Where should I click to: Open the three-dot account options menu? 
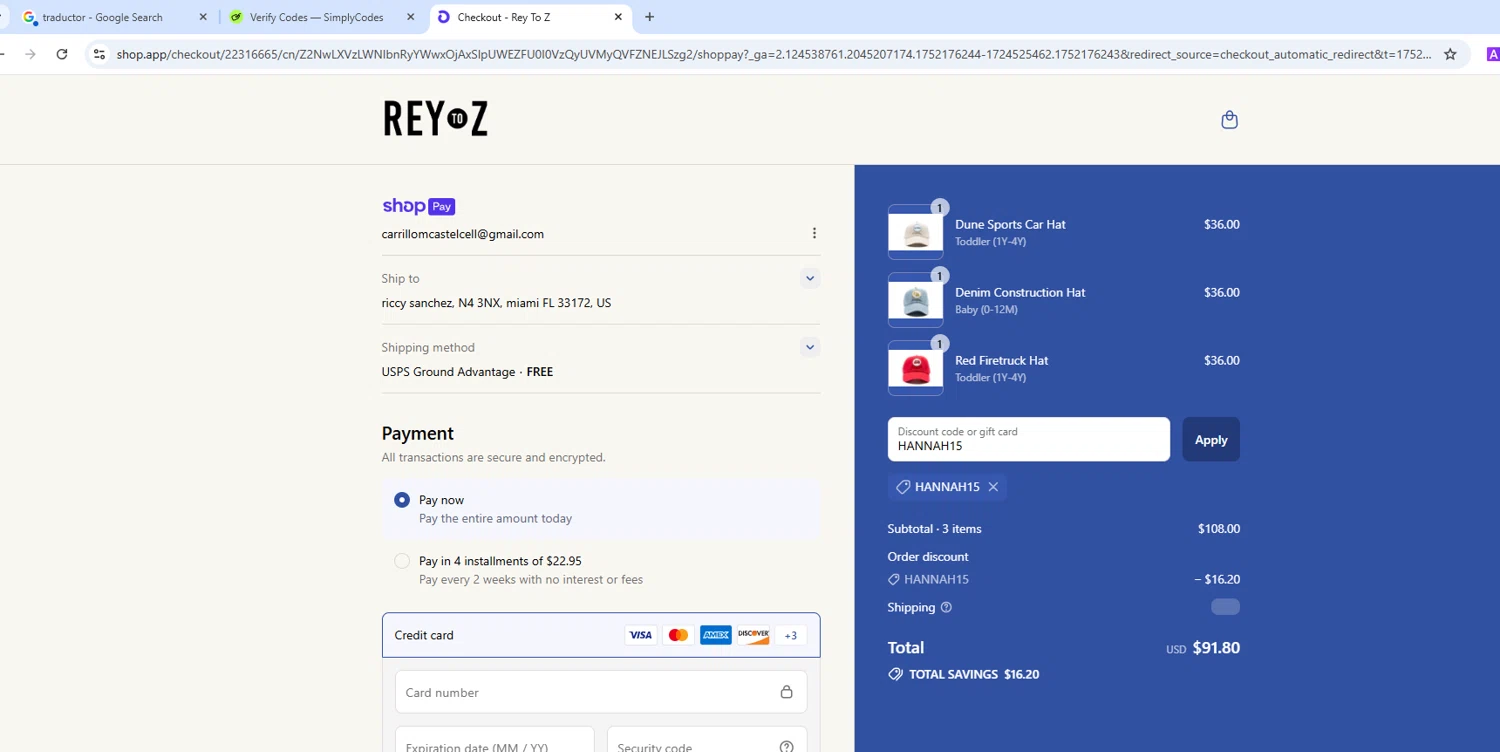point(814,233)
